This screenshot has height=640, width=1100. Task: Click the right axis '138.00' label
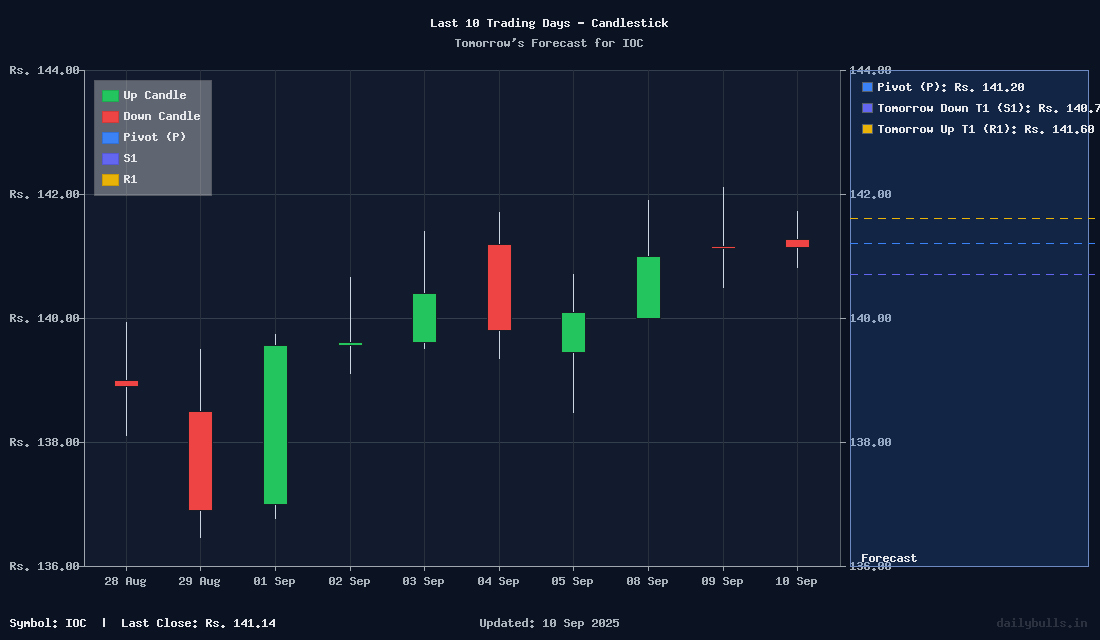click(x=871, y=442)
